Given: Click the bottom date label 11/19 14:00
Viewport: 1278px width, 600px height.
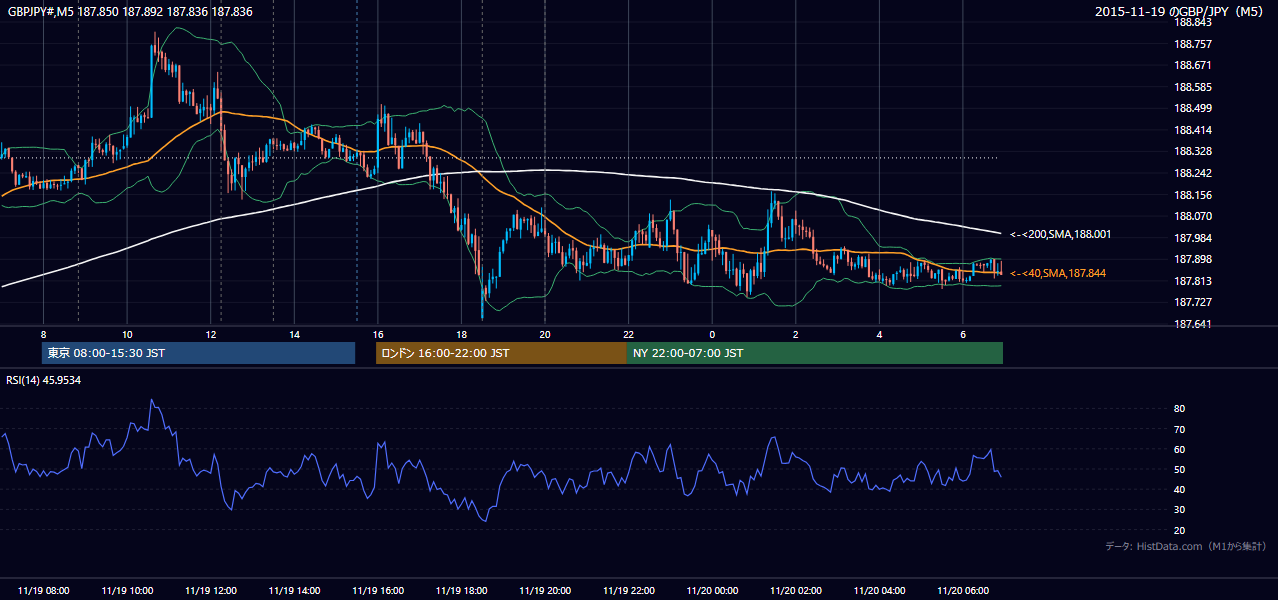Looking at the screenshot, I should (x=294, y=591).
